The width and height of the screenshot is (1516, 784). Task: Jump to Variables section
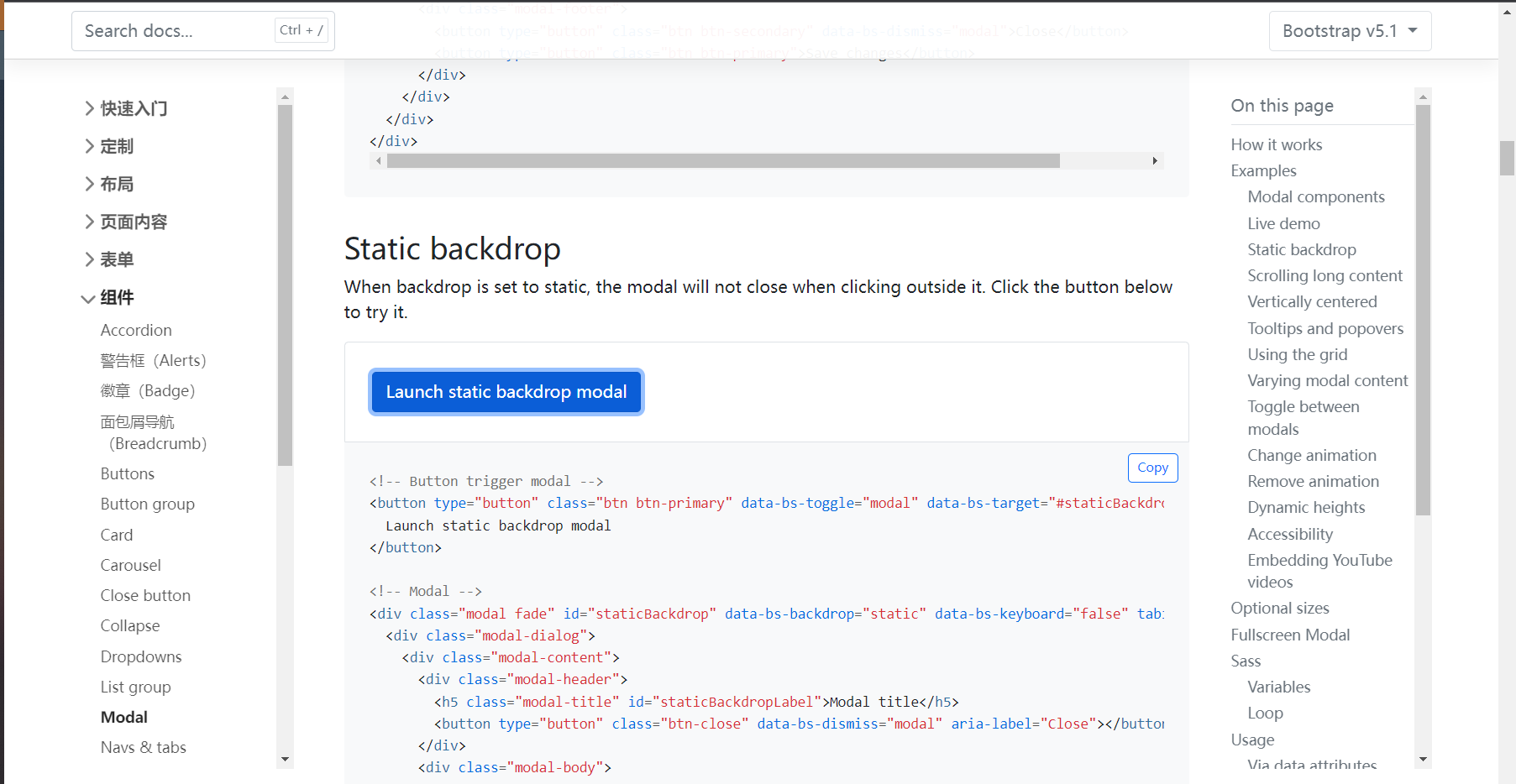pos(1279,687)
